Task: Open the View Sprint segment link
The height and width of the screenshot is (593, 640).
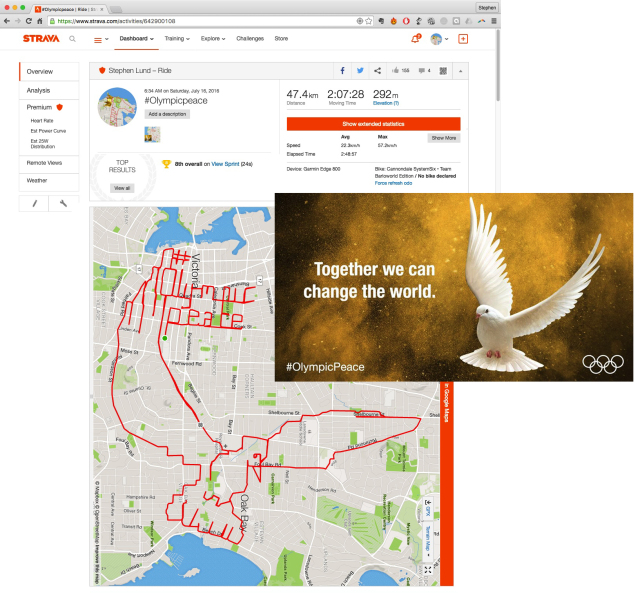Action: pyautogui.click(x=225, y=164)
